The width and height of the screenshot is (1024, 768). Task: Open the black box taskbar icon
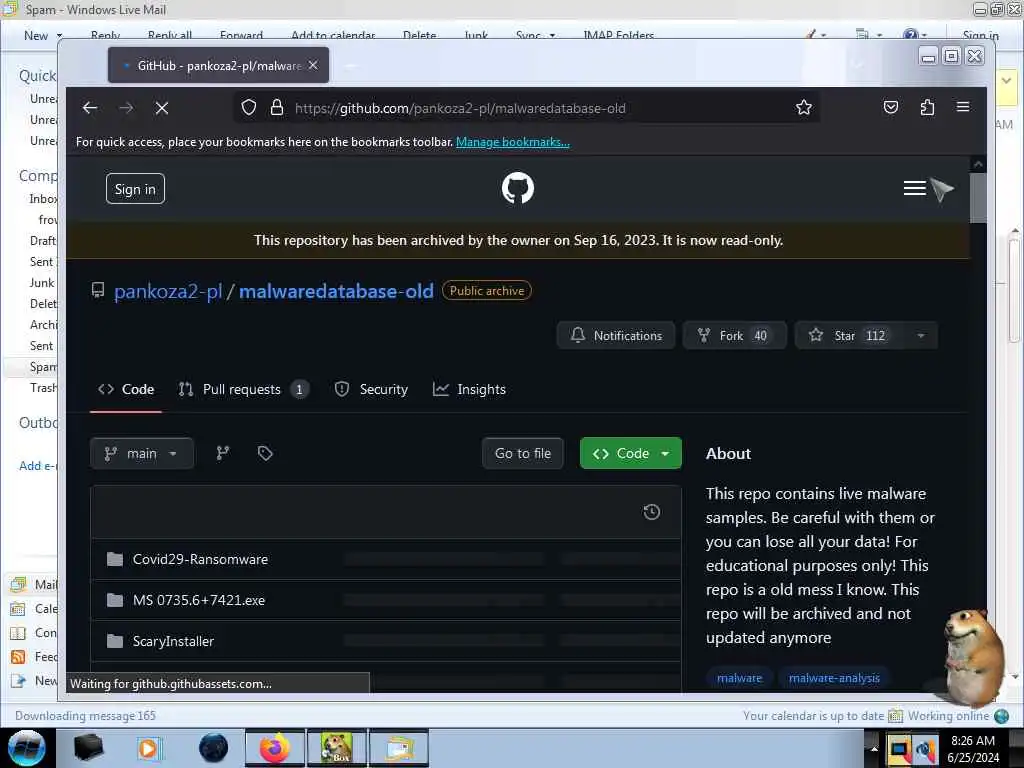point(88,748)
